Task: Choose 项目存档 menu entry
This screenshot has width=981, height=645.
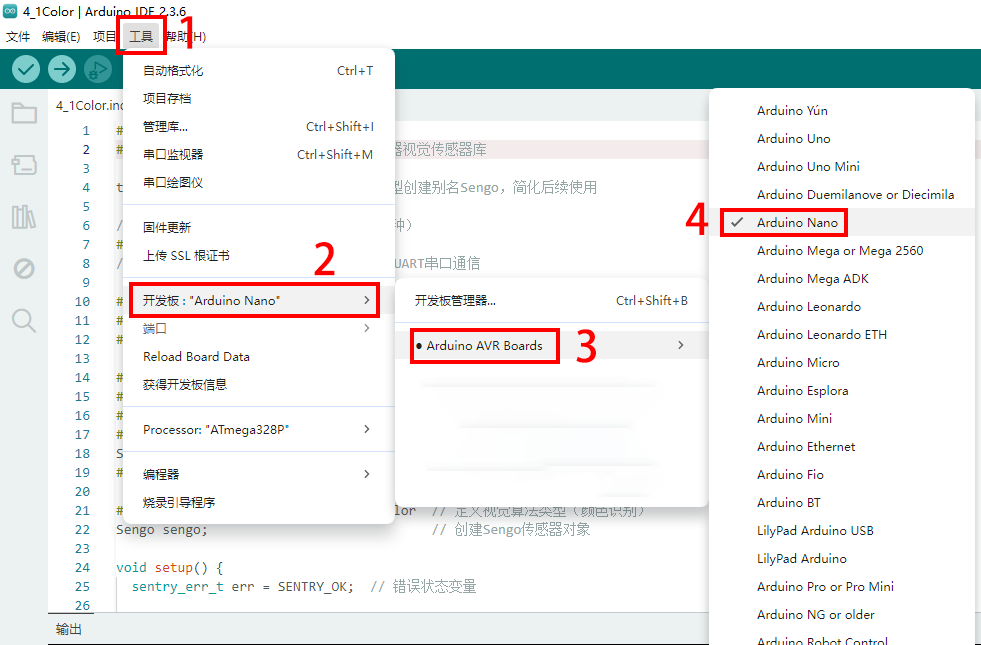Action: click(258, 98)
